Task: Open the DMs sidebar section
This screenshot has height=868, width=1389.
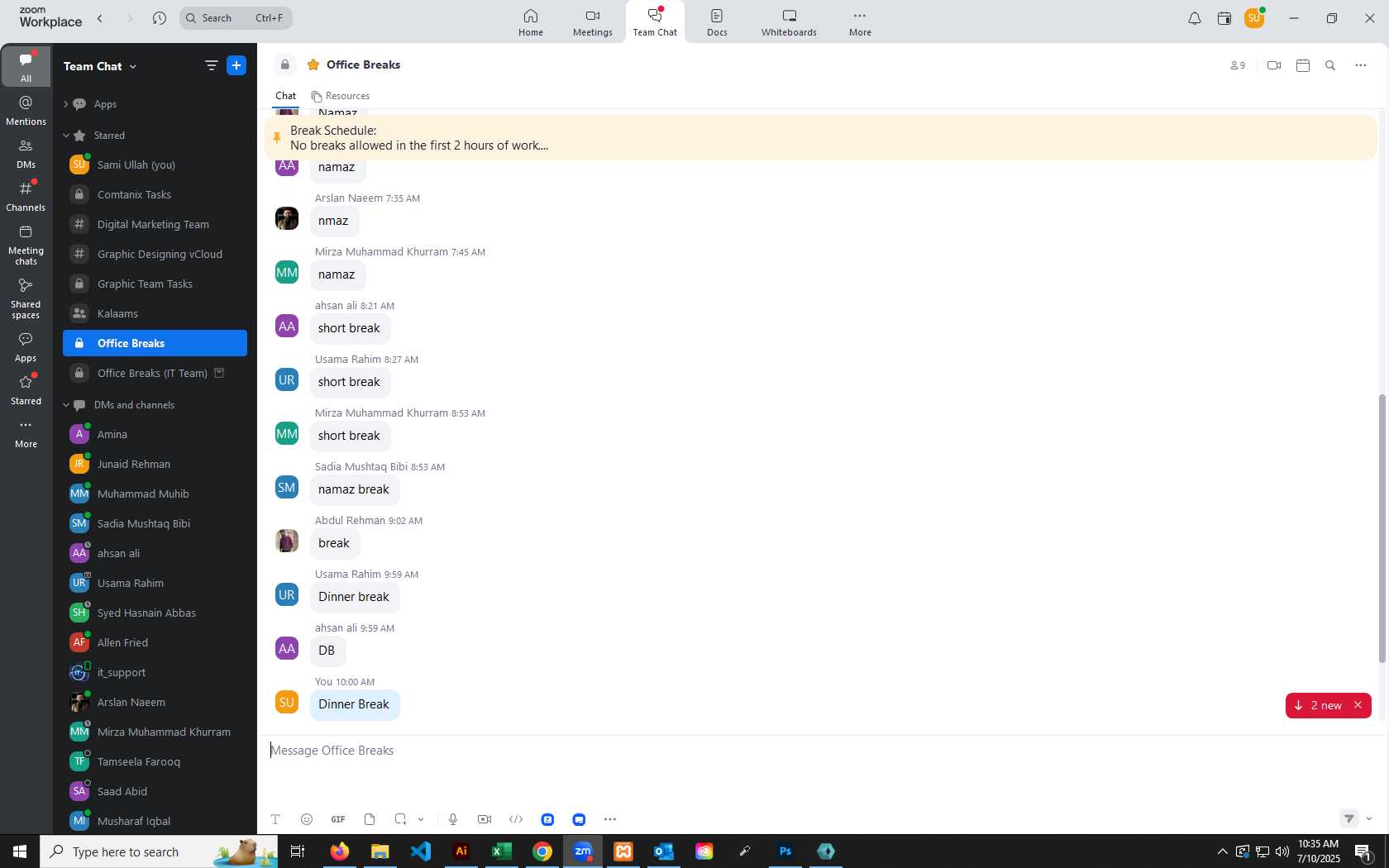Action: click(x=26, y=154)
